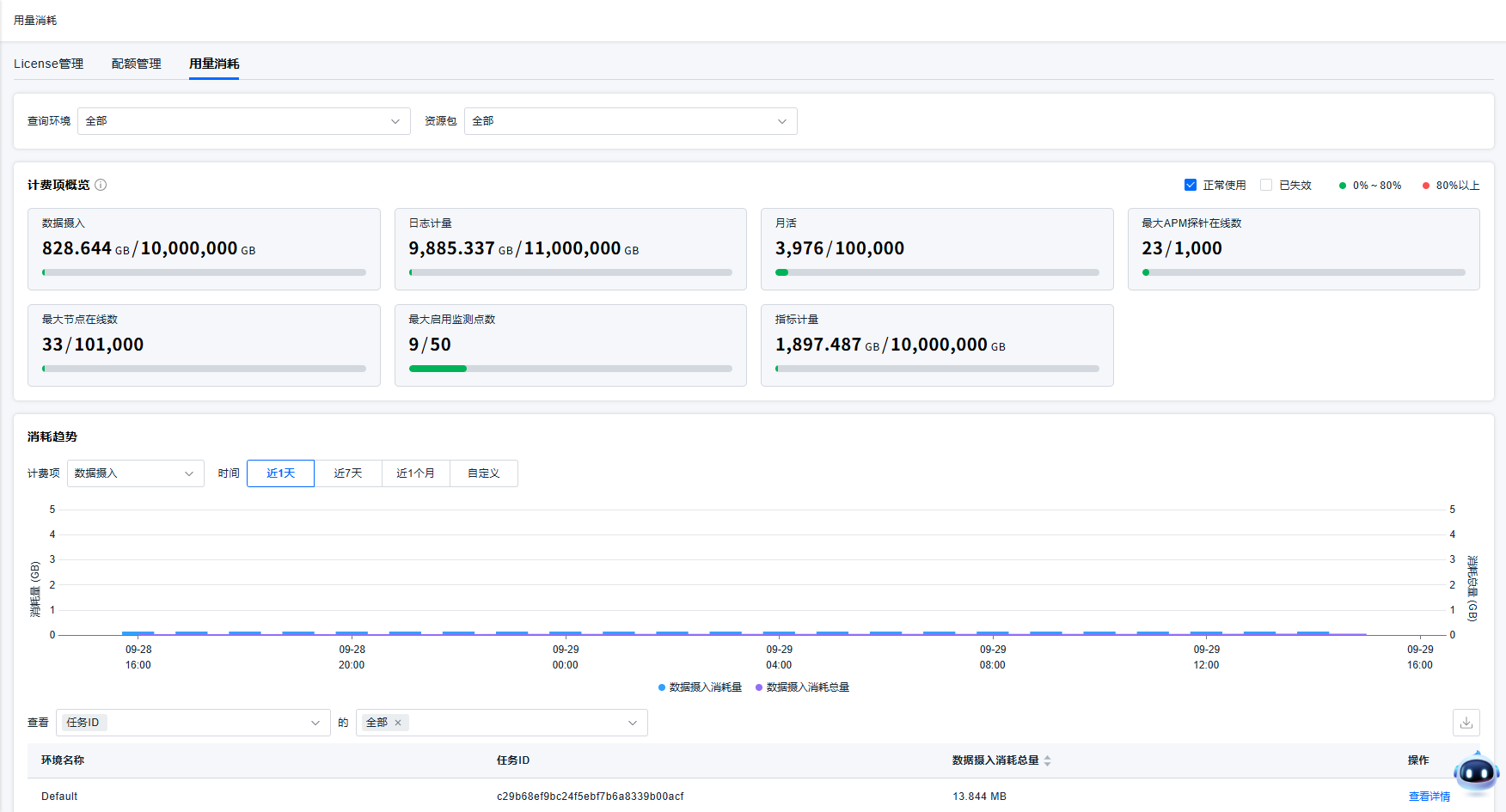Click the download icon above the table
Screen dimensions: 1506x812
pos(1466,723)
